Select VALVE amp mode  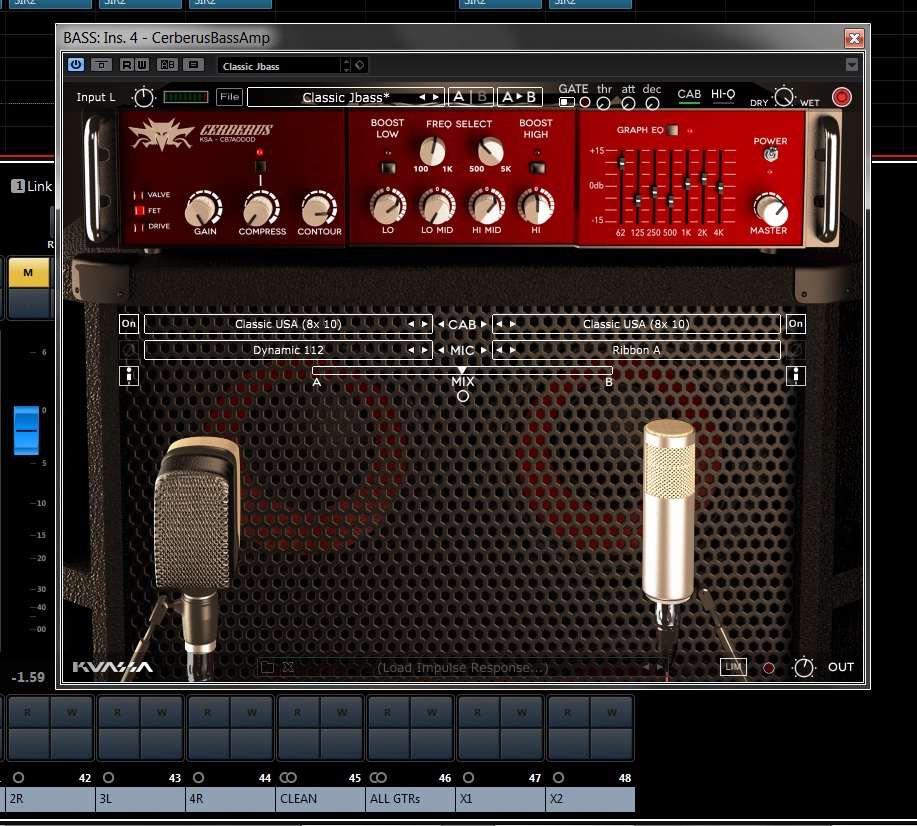click(139, 195)
